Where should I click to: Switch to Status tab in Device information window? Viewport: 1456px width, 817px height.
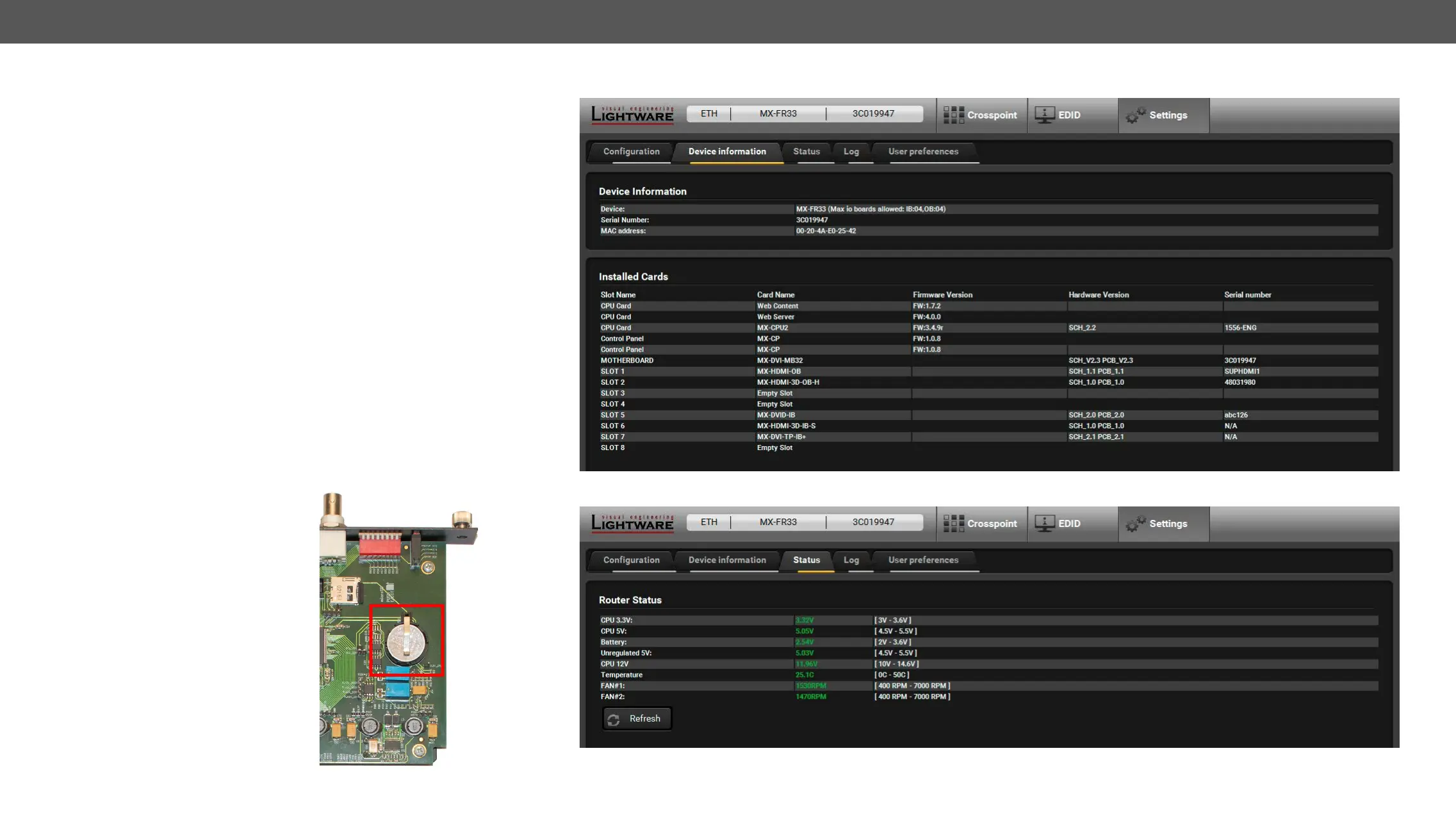point(806,152)
